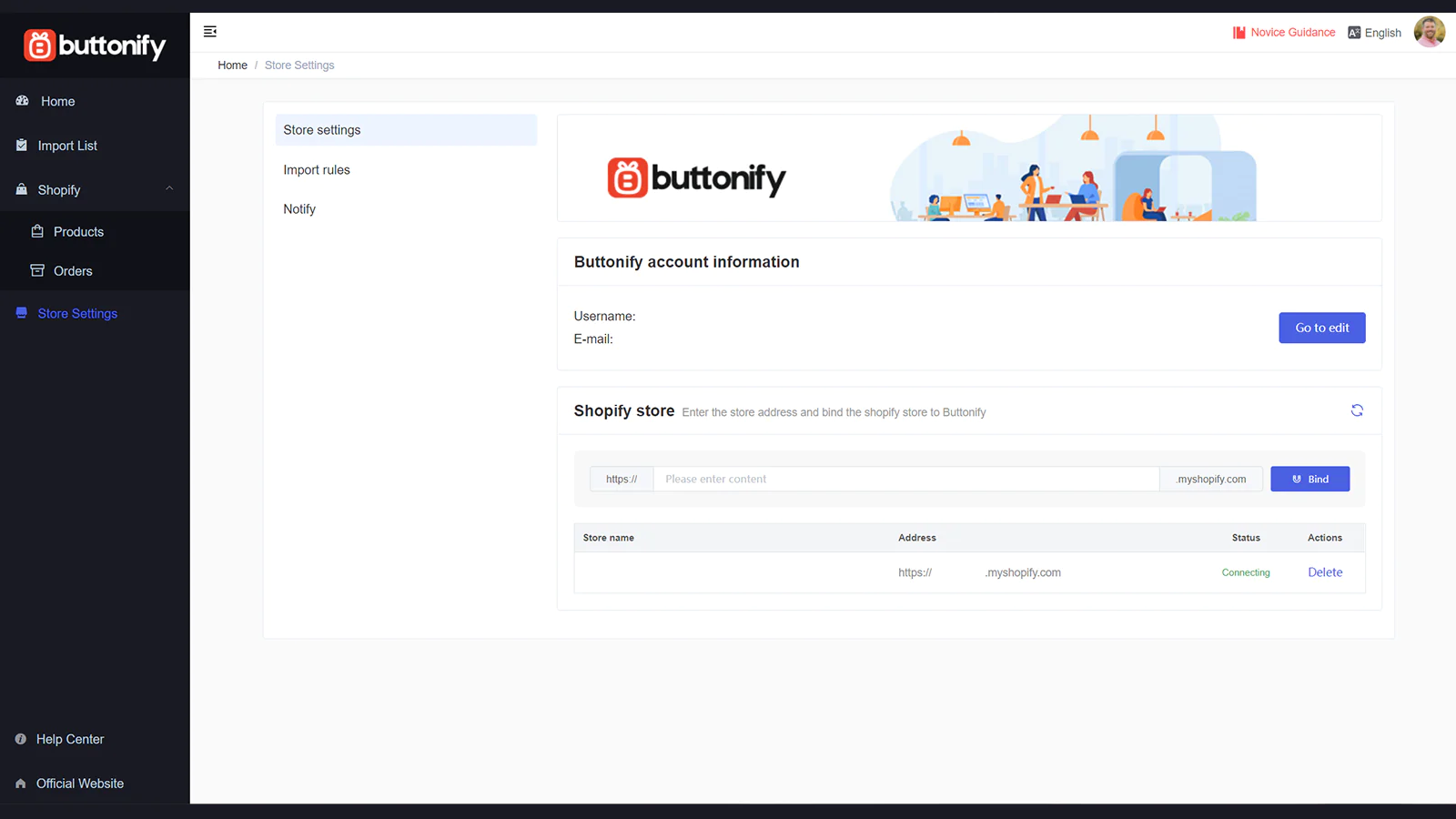Click the Store Settings icon in the sidebar
Image resolution: width=1456 pixels, height=819 pixels.
22,313
